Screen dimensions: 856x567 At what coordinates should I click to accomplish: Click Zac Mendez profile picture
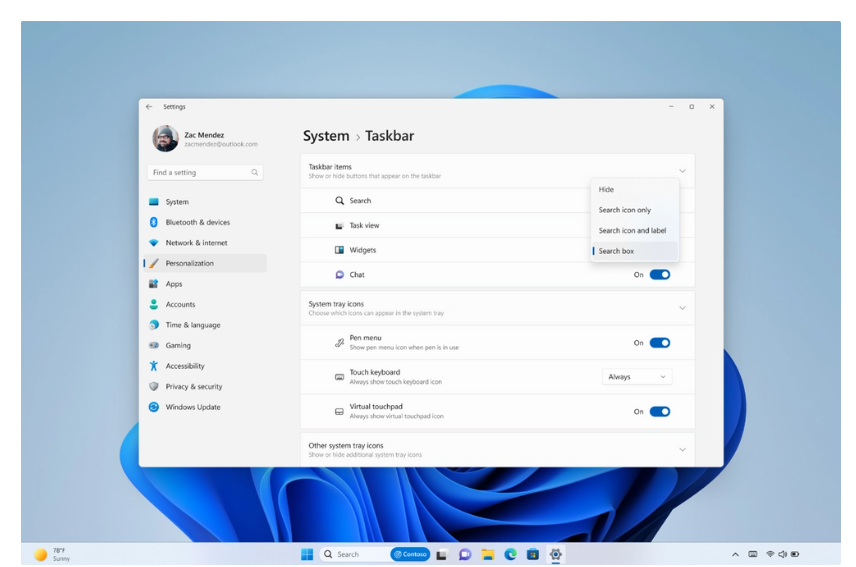165,139
